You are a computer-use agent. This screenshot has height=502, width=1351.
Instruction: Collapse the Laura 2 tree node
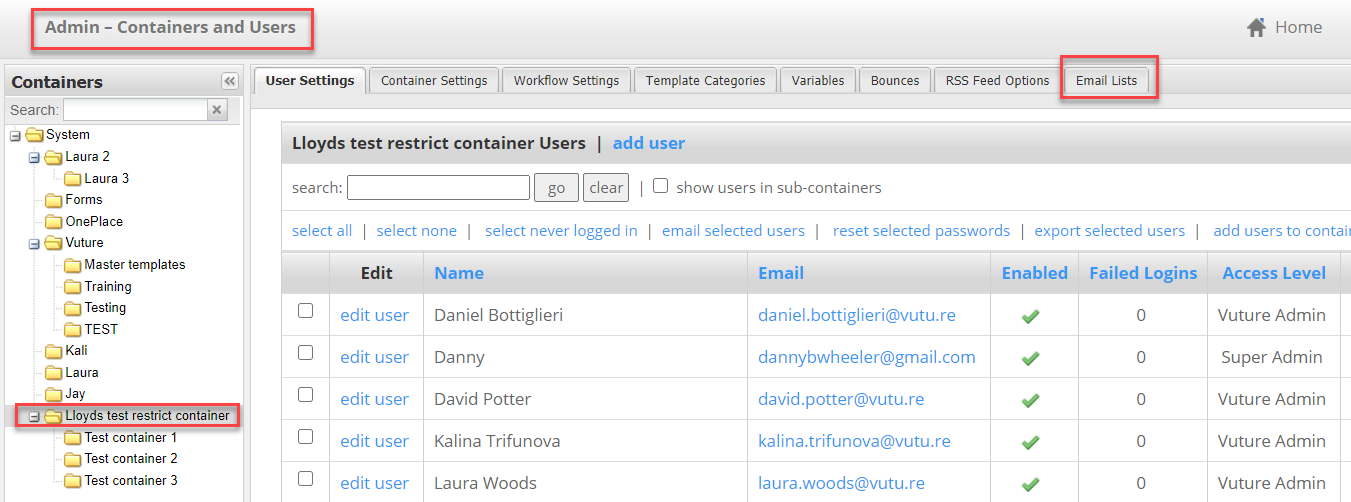click(33, 157)
